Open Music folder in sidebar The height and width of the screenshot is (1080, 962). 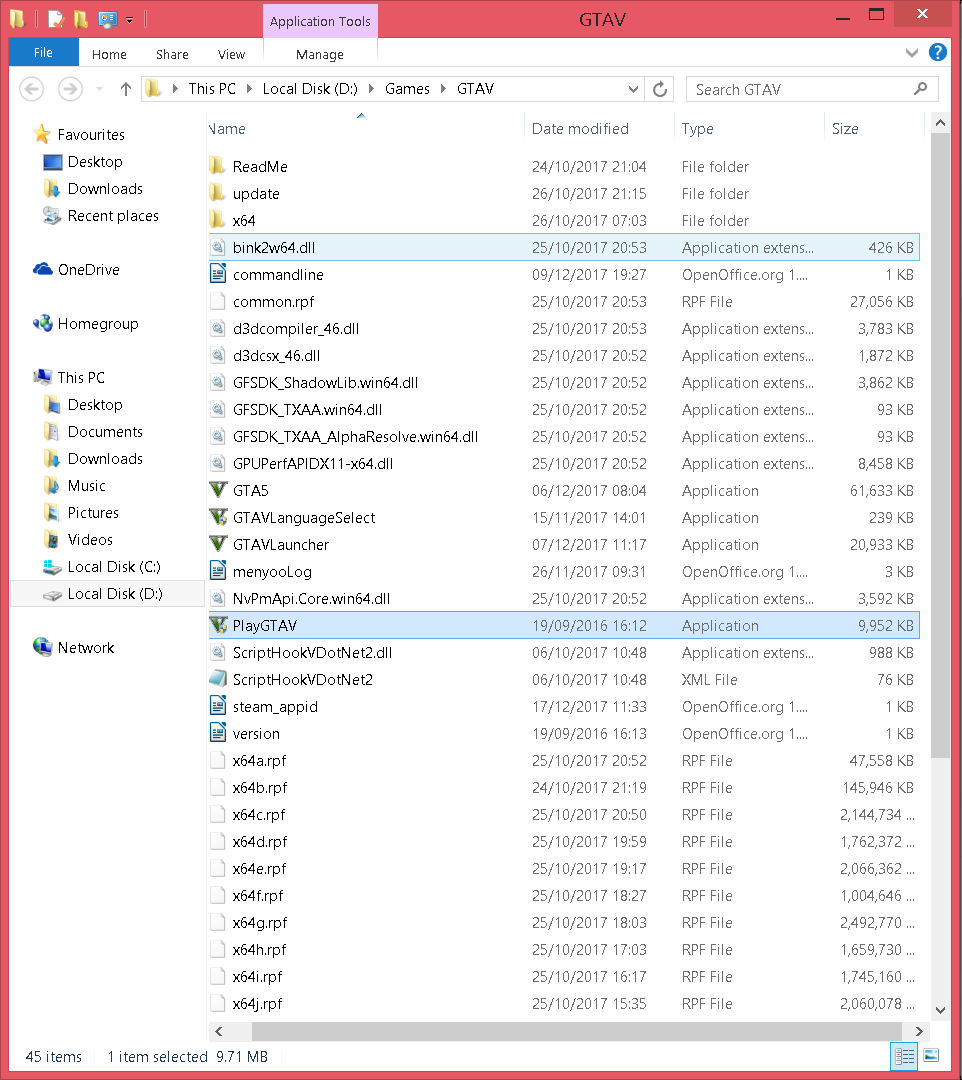(x=87, y=485)
